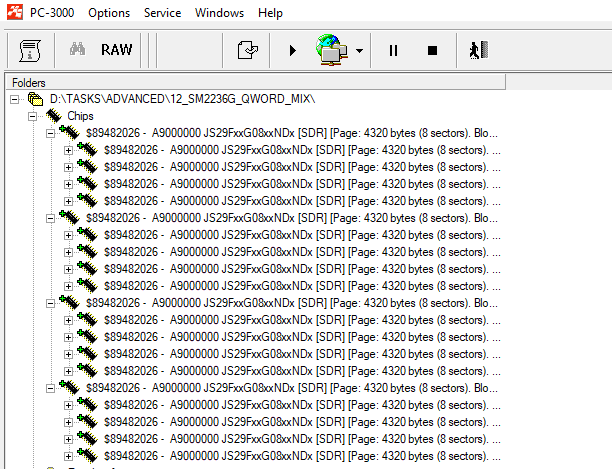Collapse the D:\TASKS\ADVANCED root folder node

pyautogui.click(x=14, y=99)
